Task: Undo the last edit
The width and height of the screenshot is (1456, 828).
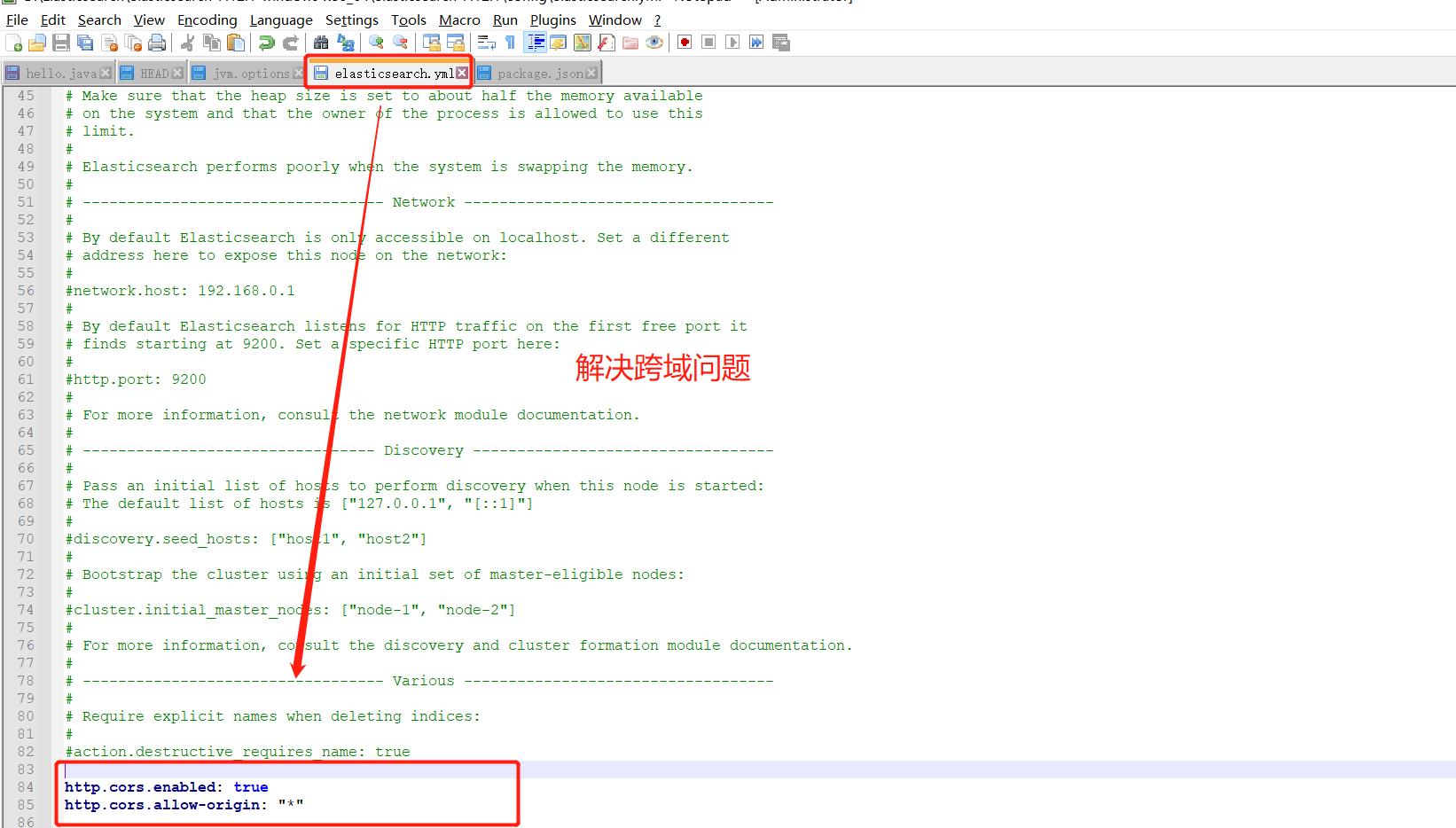Action: 266,43
